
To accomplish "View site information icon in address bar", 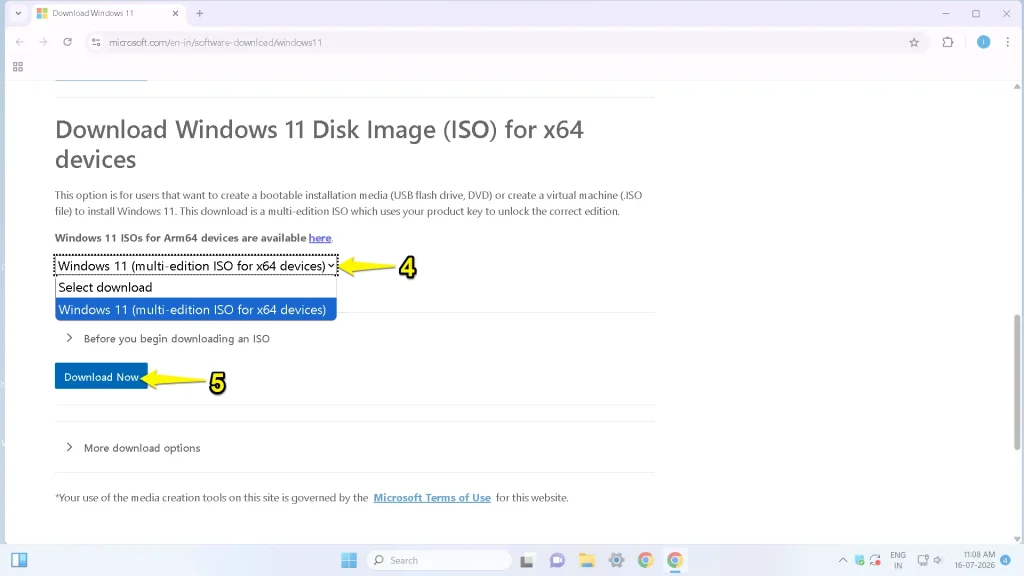I will click(96, 42).
